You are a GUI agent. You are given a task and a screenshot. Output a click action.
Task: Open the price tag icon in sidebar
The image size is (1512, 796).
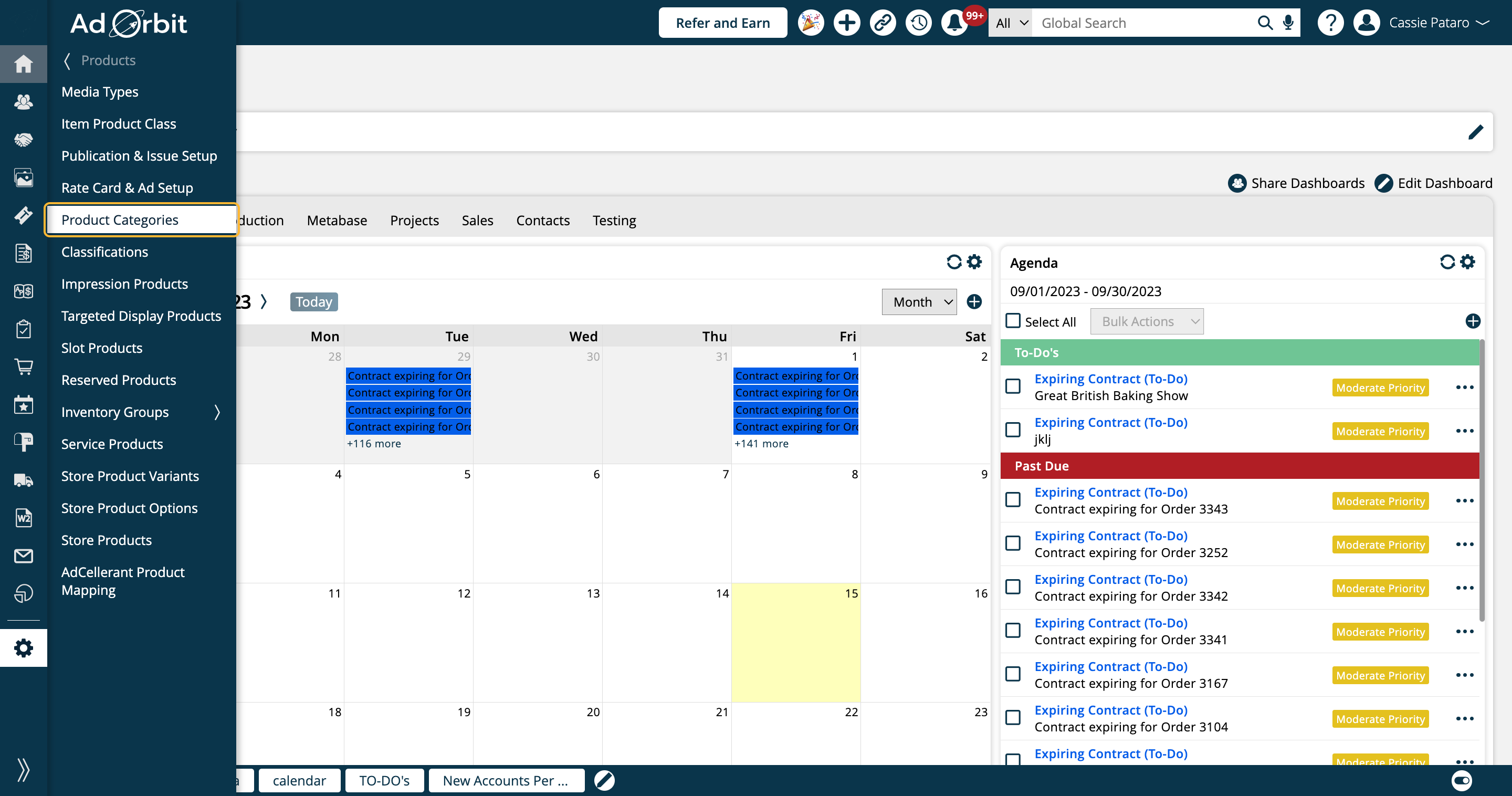tap(24, 215)
